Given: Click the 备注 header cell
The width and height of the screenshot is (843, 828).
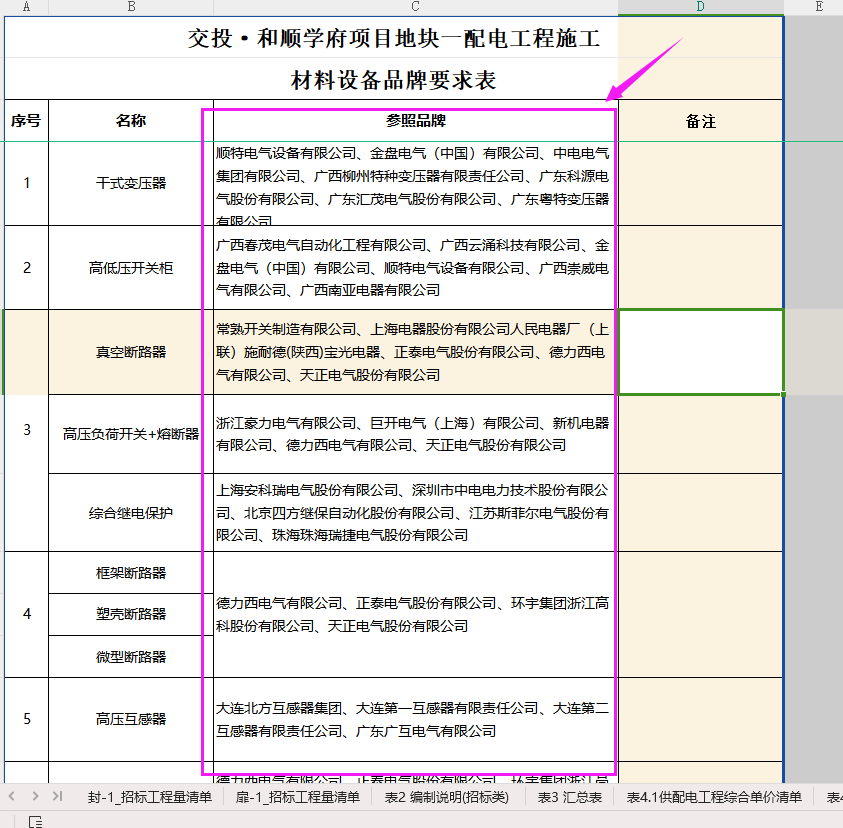Looking at the screenshot, I should pos(701,121).
